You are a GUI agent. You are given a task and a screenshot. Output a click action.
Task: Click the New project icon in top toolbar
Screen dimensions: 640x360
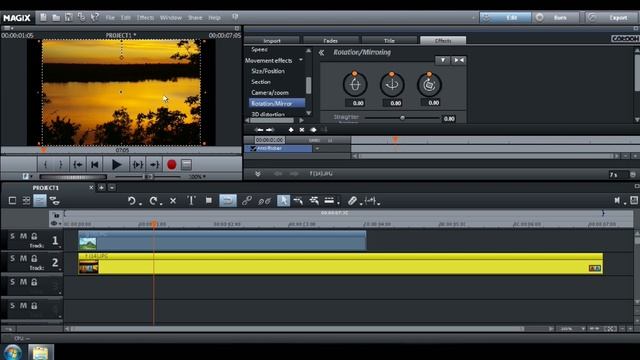pyautogui.click(x=43, y=18)
